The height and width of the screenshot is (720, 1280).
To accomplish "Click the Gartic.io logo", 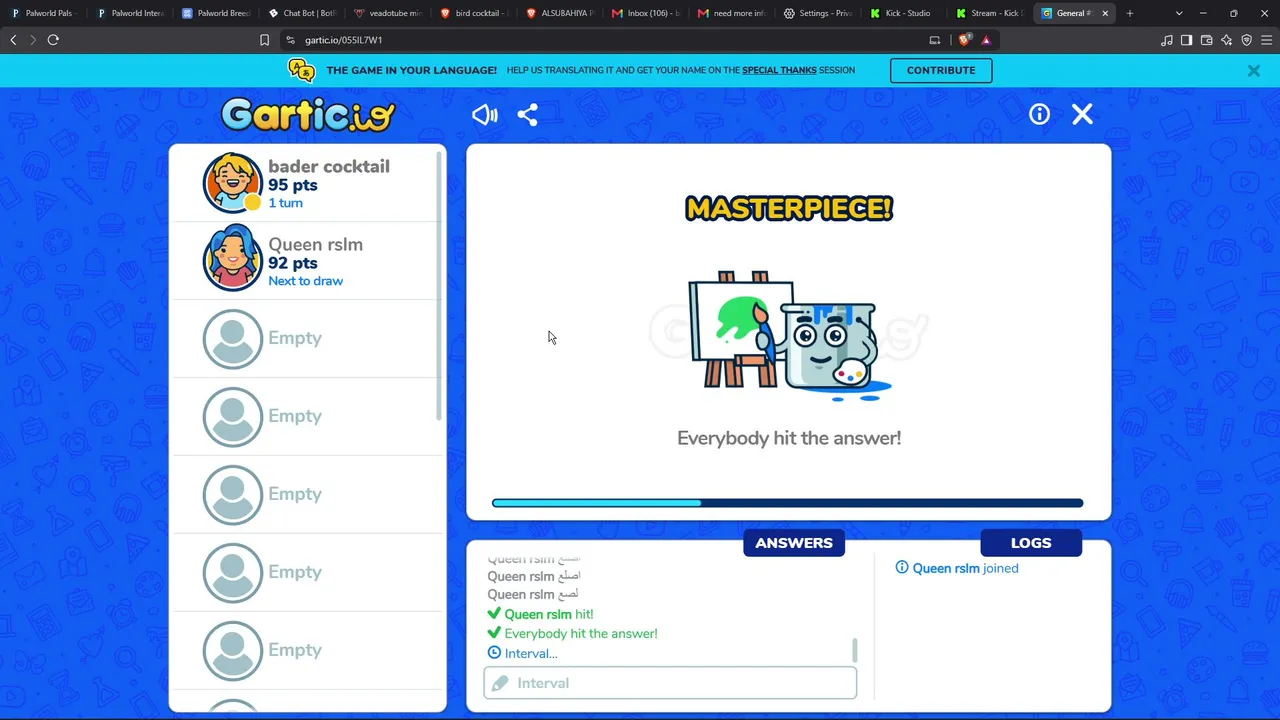I will [308, 115].
